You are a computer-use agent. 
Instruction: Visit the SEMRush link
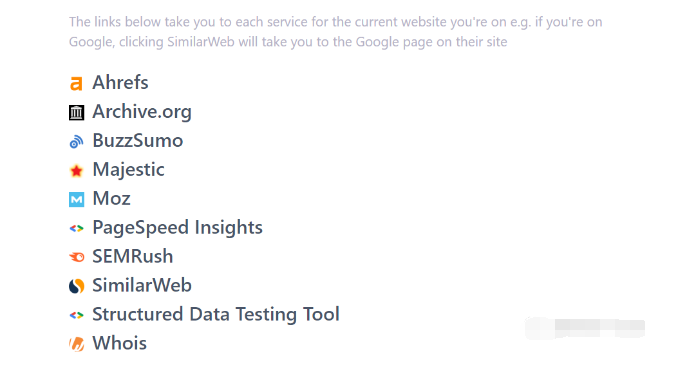coord(133,256)
